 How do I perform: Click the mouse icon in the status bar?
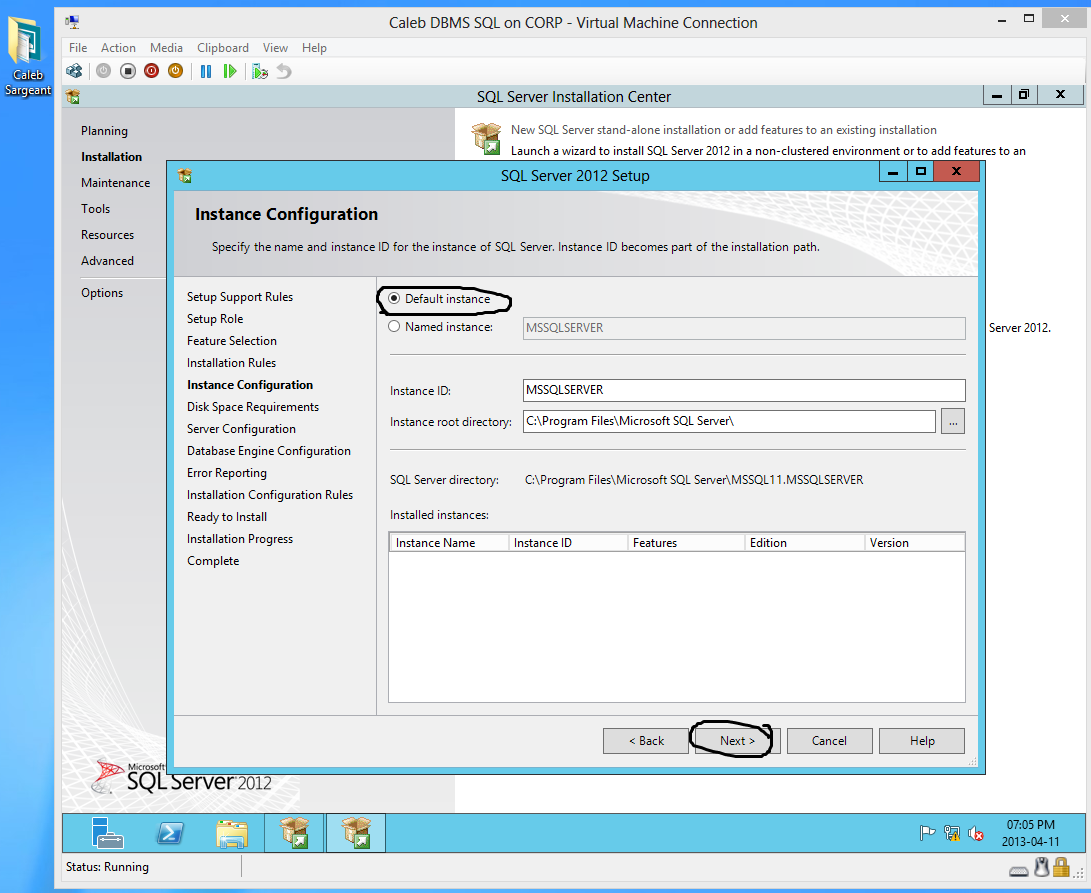tap(1041, 867)
